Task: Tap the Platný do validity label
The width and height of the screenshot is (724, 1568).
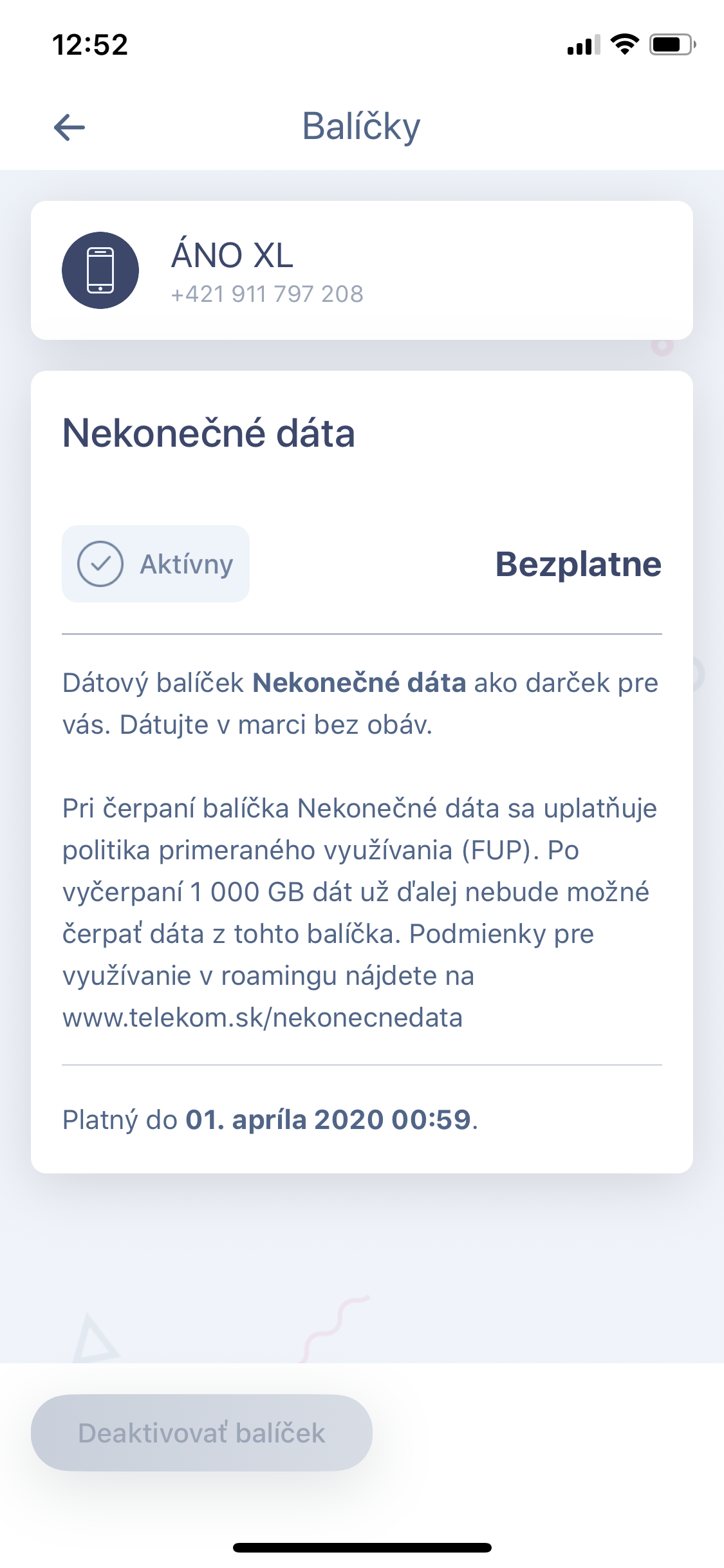Action: coord(120,1120)
